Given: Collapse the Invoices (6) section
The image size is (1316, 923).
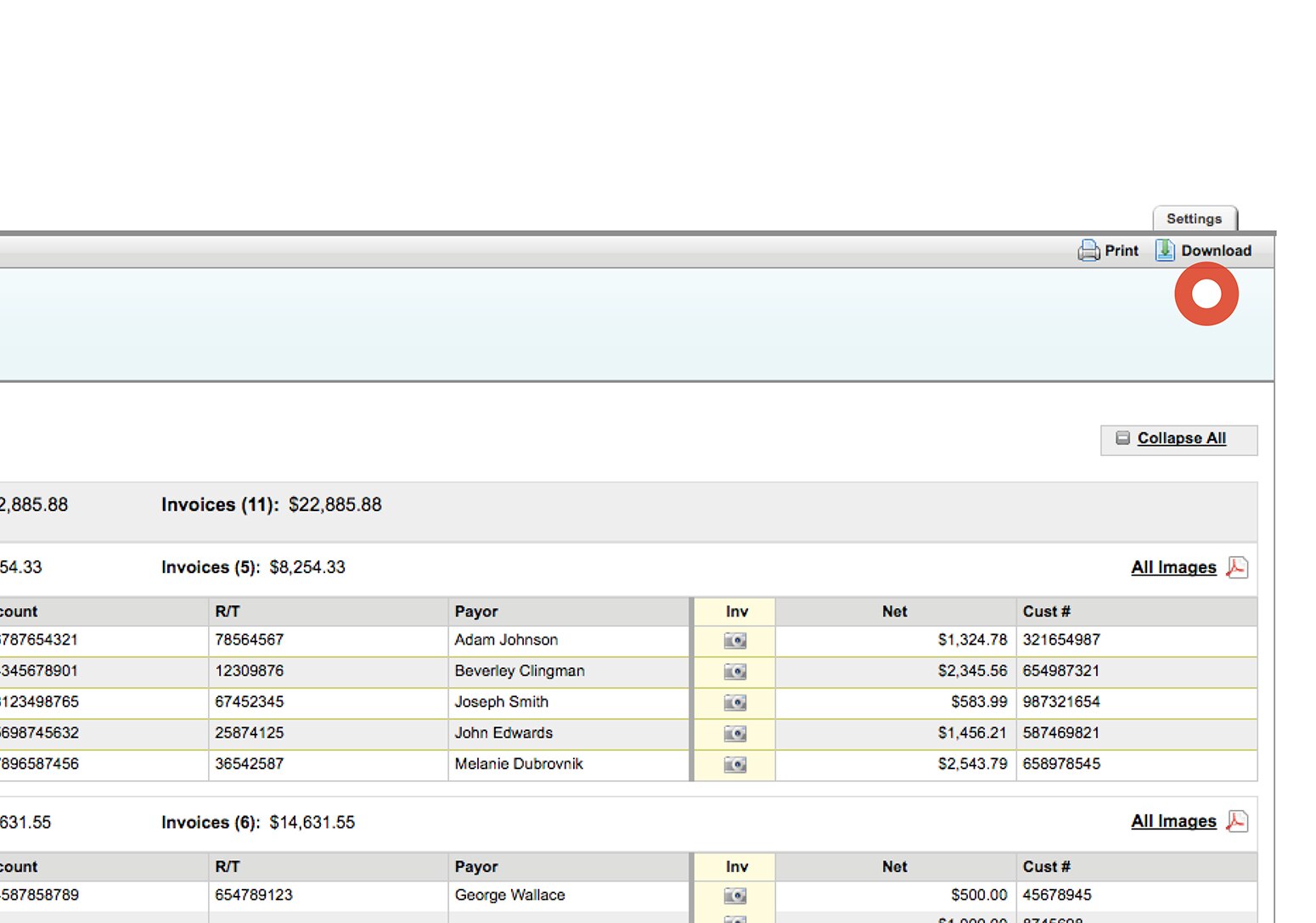Looking at the screenshot, I should 209,822.
